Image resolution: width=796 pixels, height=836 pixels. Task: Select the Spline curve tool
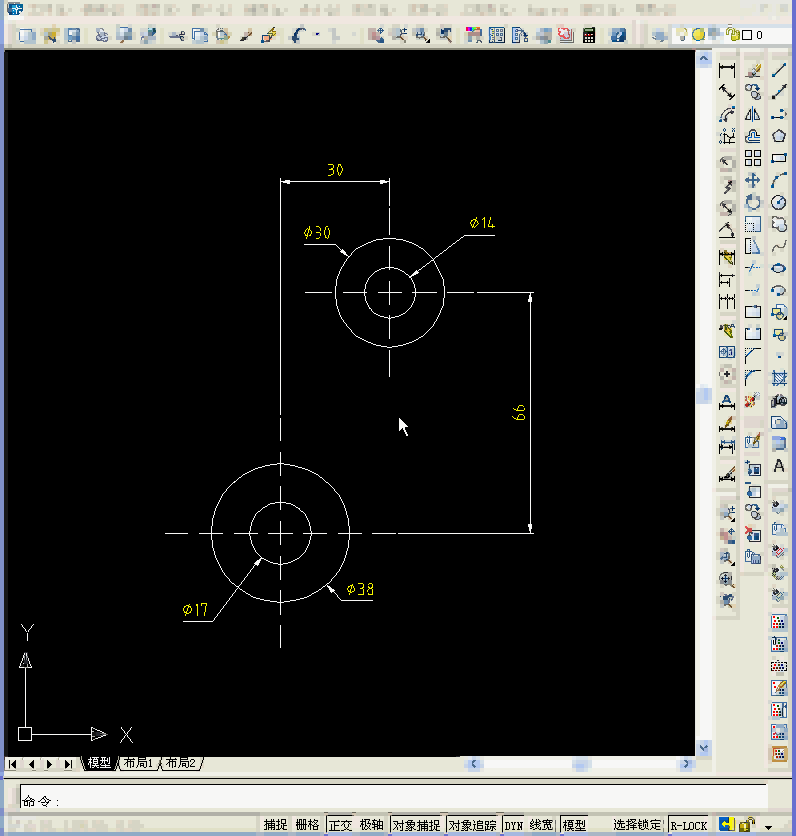[779, 246]
